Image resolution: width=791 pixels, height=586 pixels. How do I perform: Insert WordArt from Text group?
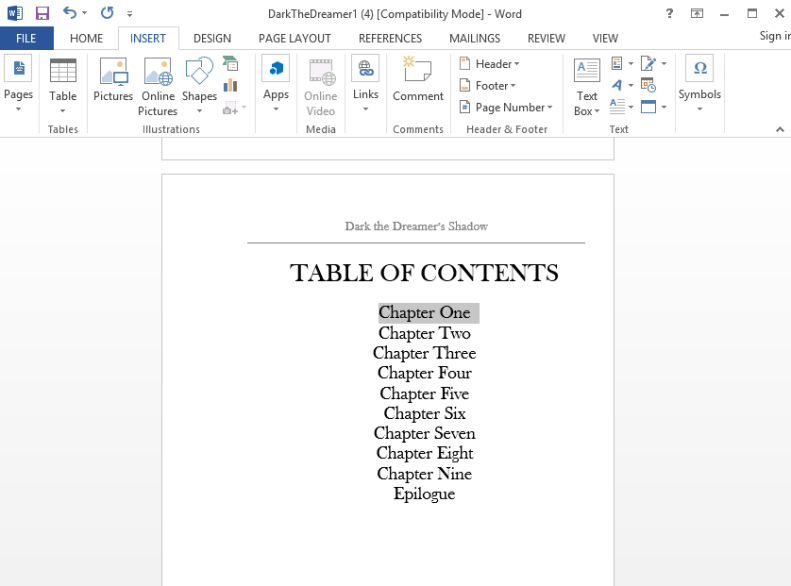[x=618, y=85]
